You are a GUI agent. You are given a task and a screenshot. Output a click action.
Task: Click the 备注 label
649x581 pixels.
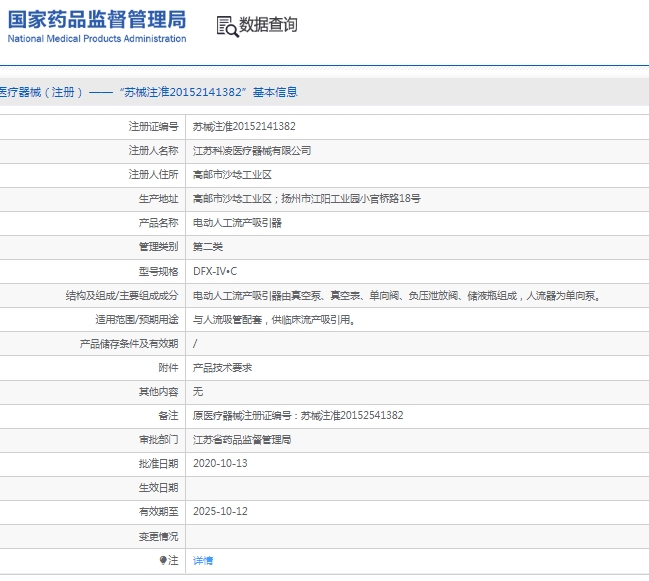pyautogui.click(x=168, y=415)
